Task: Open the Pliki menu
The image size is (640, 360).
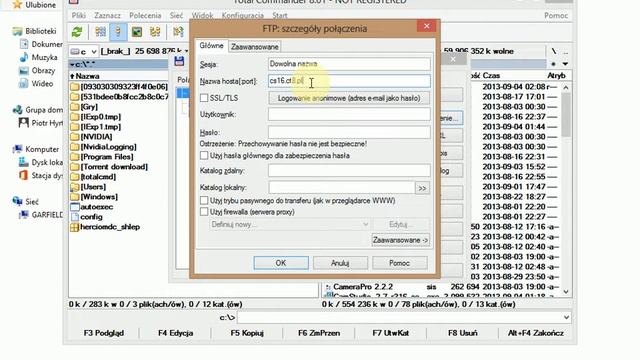Action: pyautogui.click(x=78, y=16)
